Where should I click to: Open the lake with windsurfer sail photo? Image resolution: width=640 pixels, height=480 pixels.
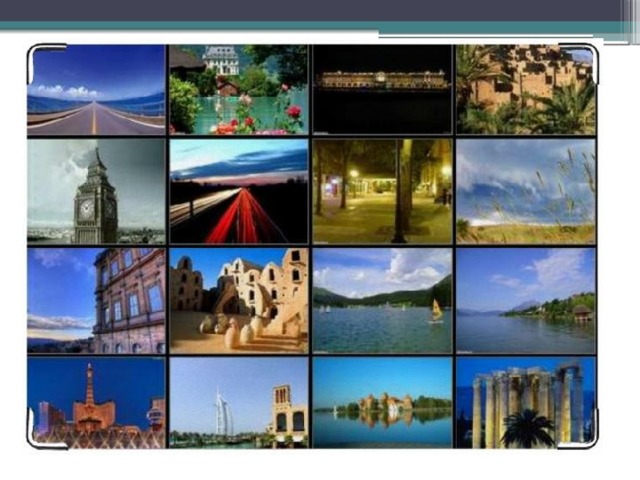382,301
